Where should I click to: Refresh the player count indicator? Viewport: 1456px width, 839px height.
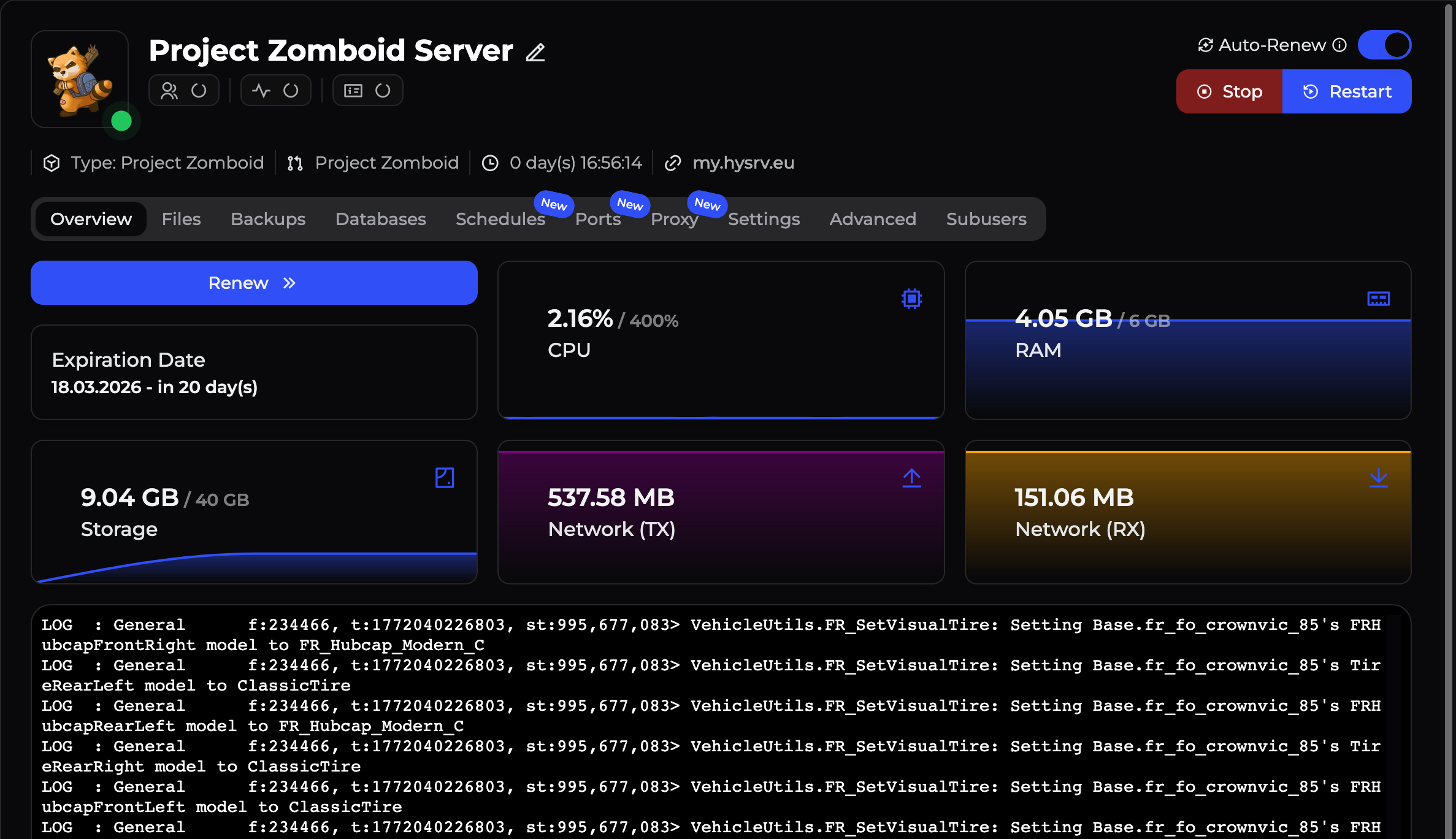point(199,90)
